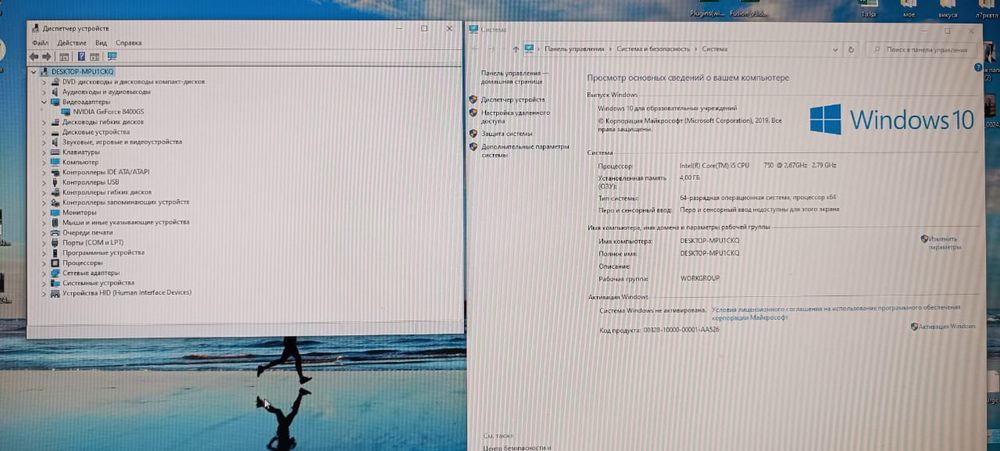Open the Действие menu
The height and width of the screenshot is (451, 1000).
tap(71, 43)
